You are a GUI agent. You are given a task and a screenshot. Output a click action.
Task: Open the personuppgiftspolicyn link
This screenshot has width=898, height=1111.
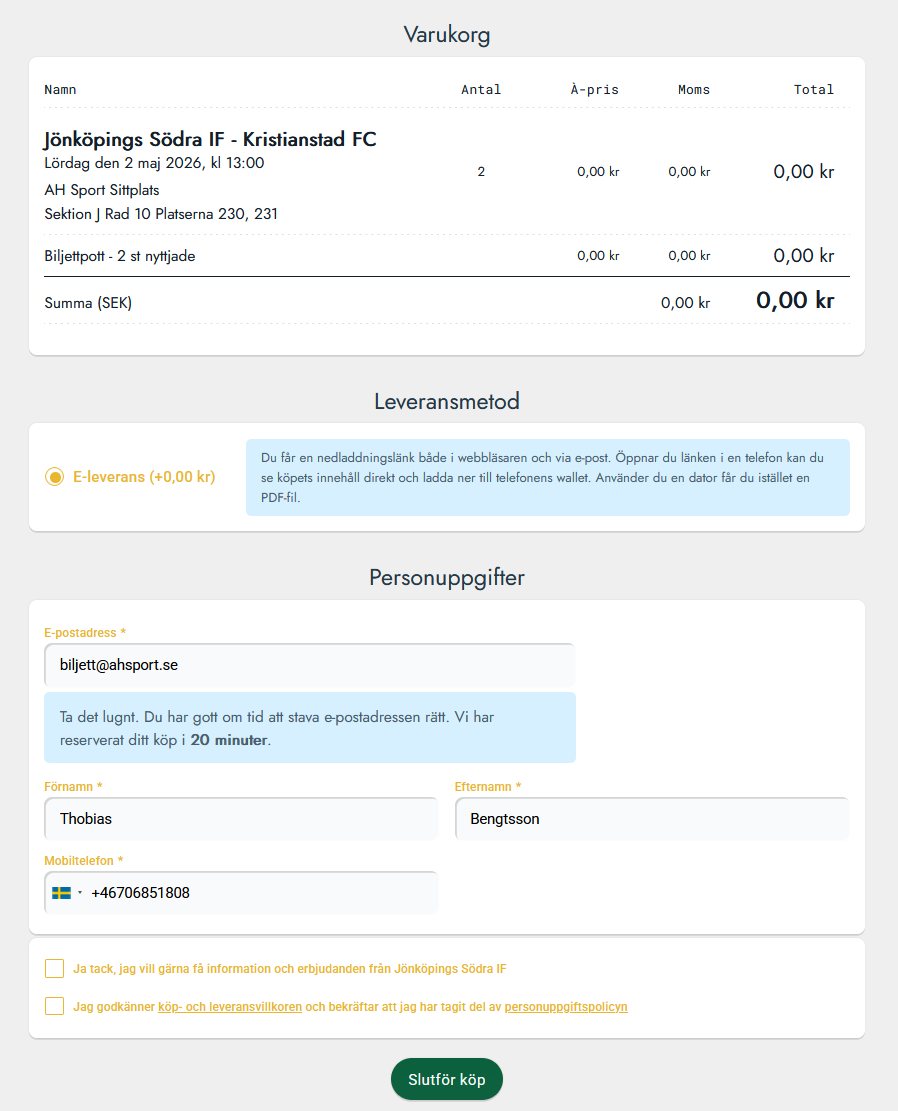click(x=566, y=1007)
